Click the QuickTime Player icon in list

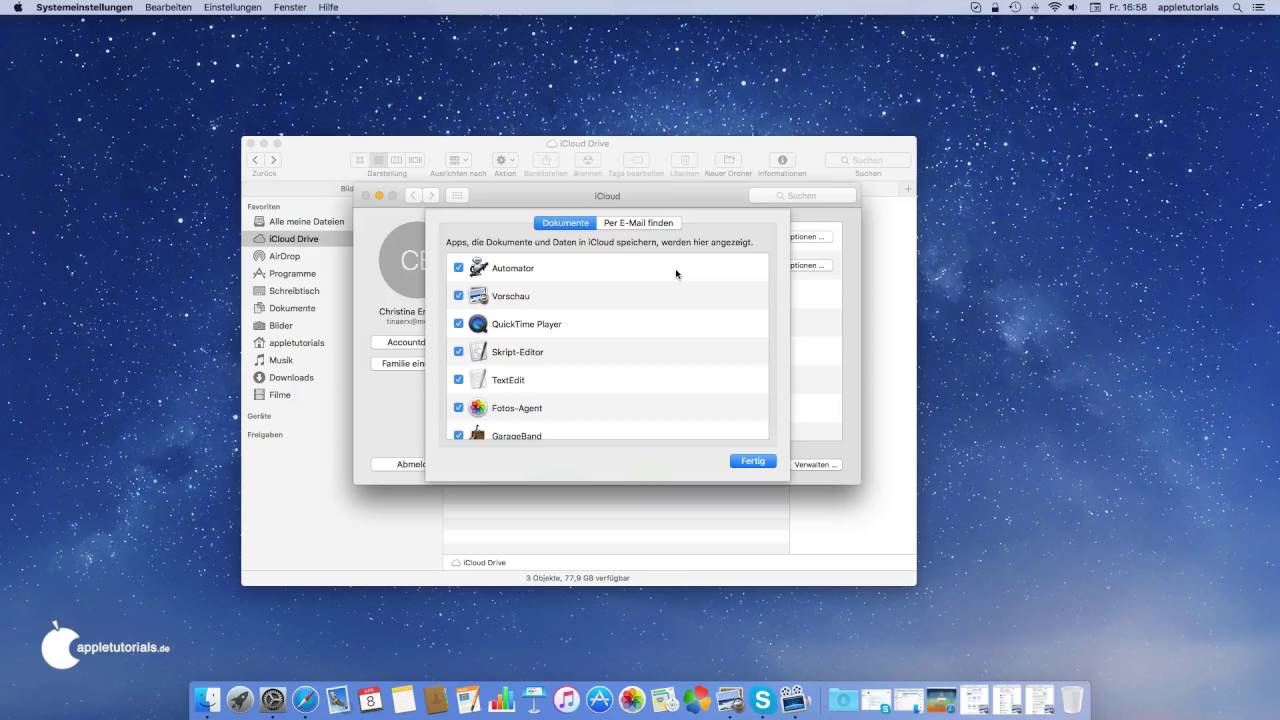tap(478, 324)
